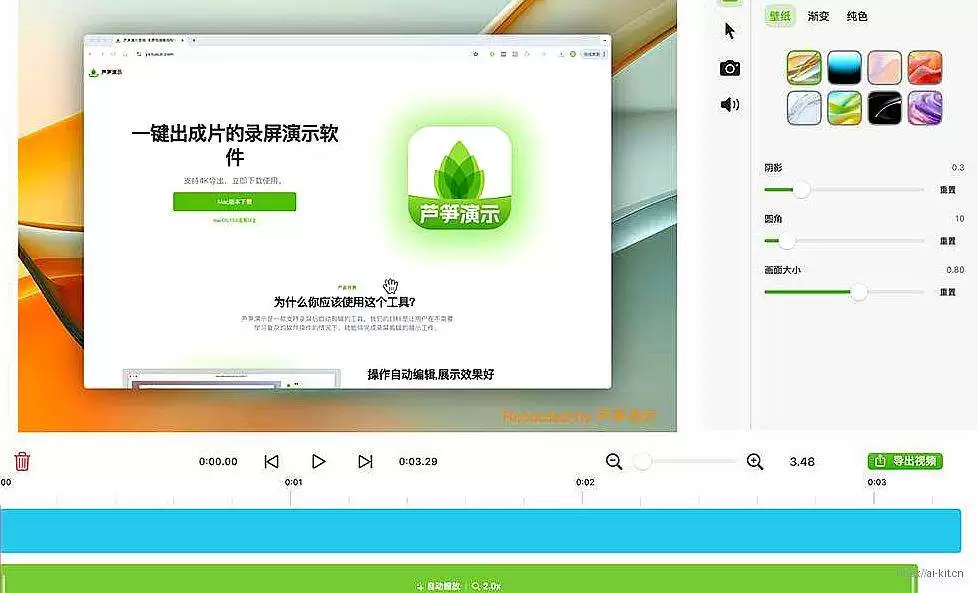Image resolution: width=980 pixels, height=593 pixels.
Task: Click the 芦笋演示 app logo in the preview
Action: coord(459,178)
